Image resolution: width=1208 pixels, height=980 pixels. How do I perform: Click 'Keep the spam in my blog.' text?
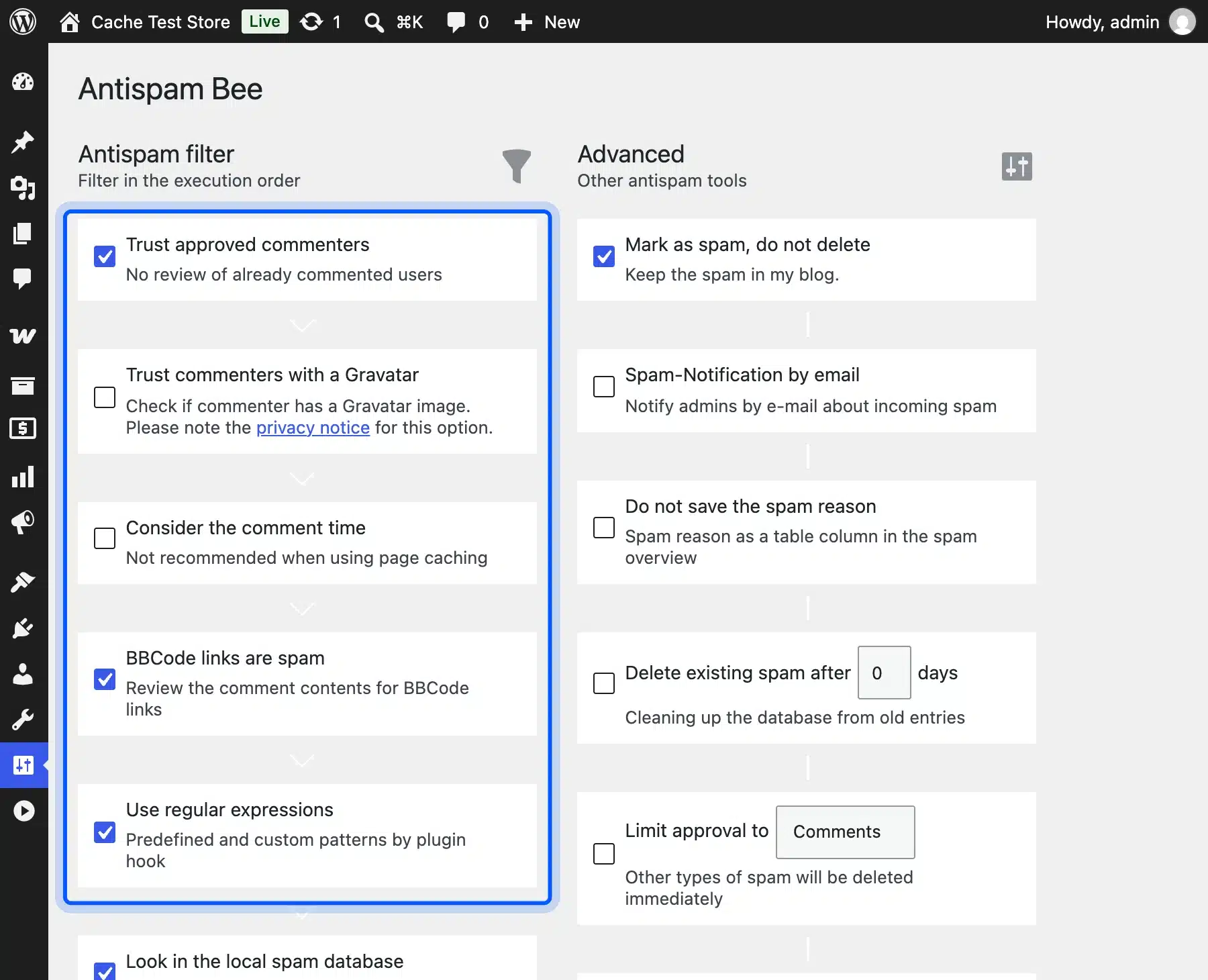point(732,275)
